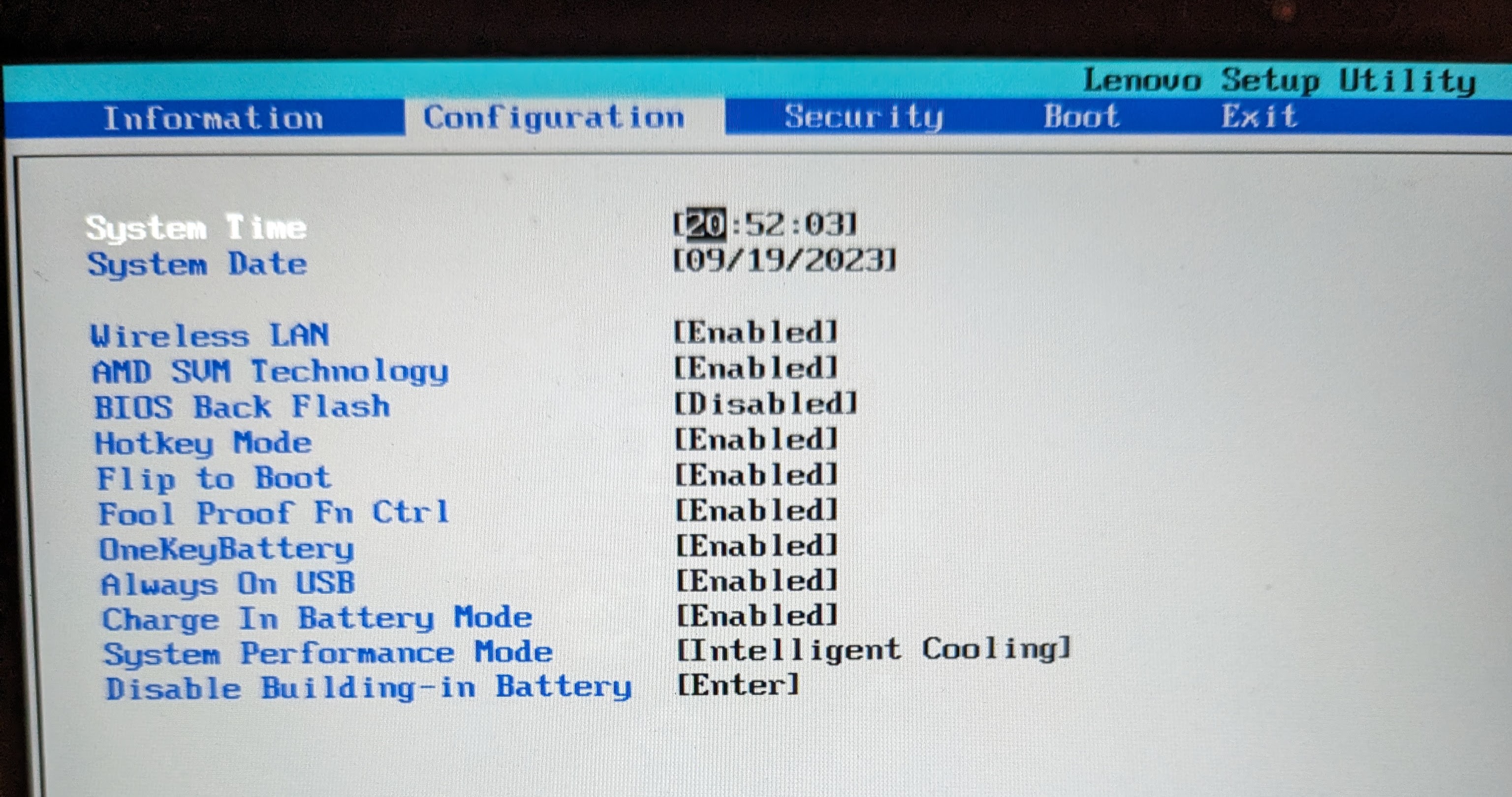Open the Information tab
Screen dimensions: 1512x797
coord(213,118)
